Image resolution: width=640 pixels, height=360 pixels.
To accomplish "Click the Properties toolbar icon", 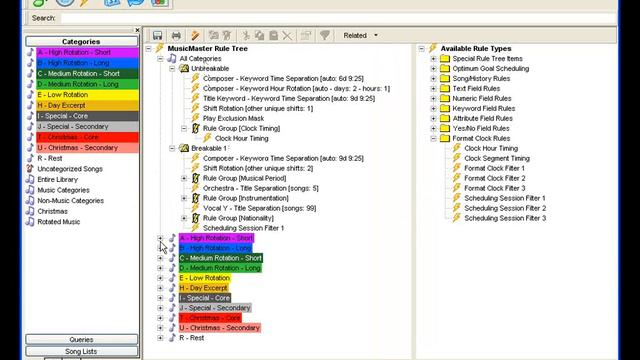I will pos(306,36).
